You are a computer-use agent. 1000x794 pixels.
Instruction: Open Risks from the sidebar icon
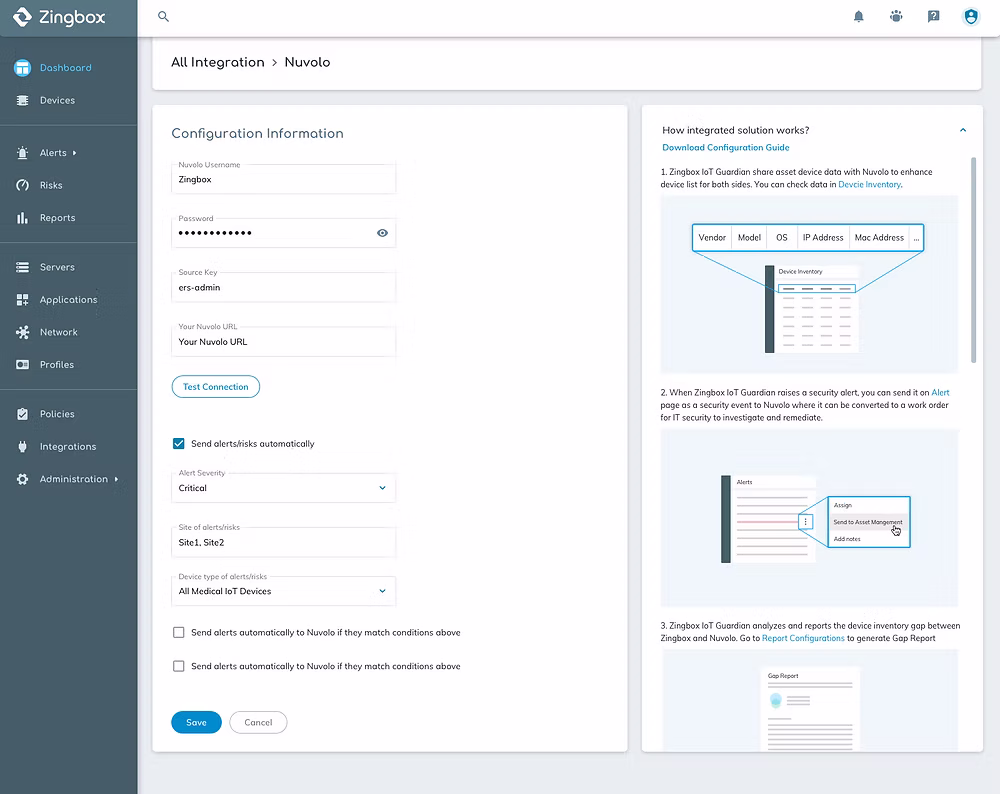tap(22, 185)
